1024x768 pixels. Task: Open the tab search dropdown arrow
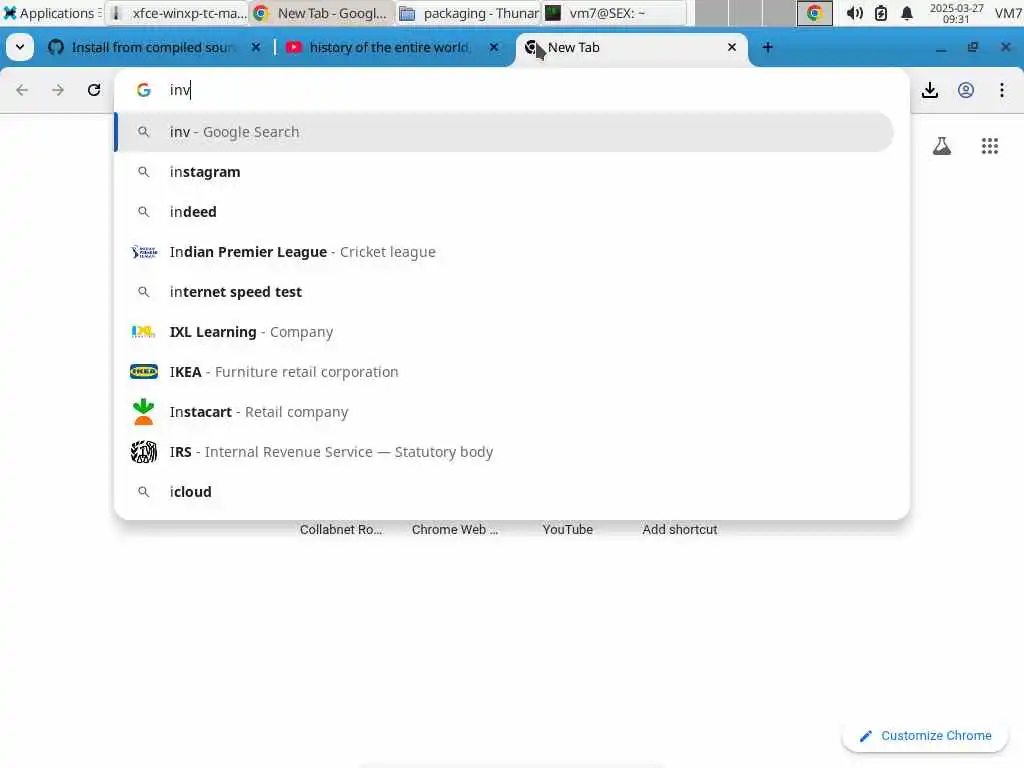(x=20, y=47)
